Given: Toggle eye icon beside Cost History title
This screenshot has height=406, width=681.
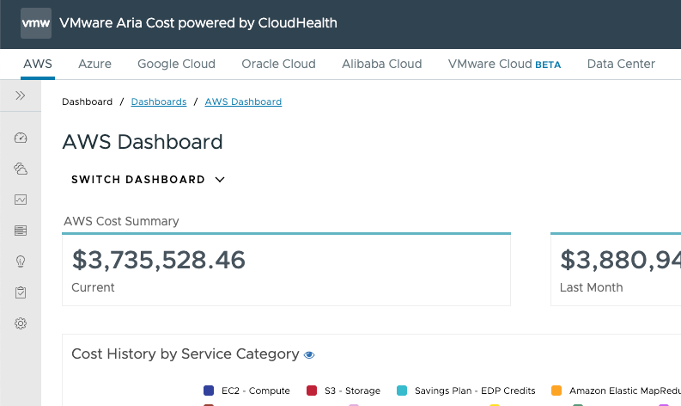Looking at the screenshot, I should (x=309, y=355).
